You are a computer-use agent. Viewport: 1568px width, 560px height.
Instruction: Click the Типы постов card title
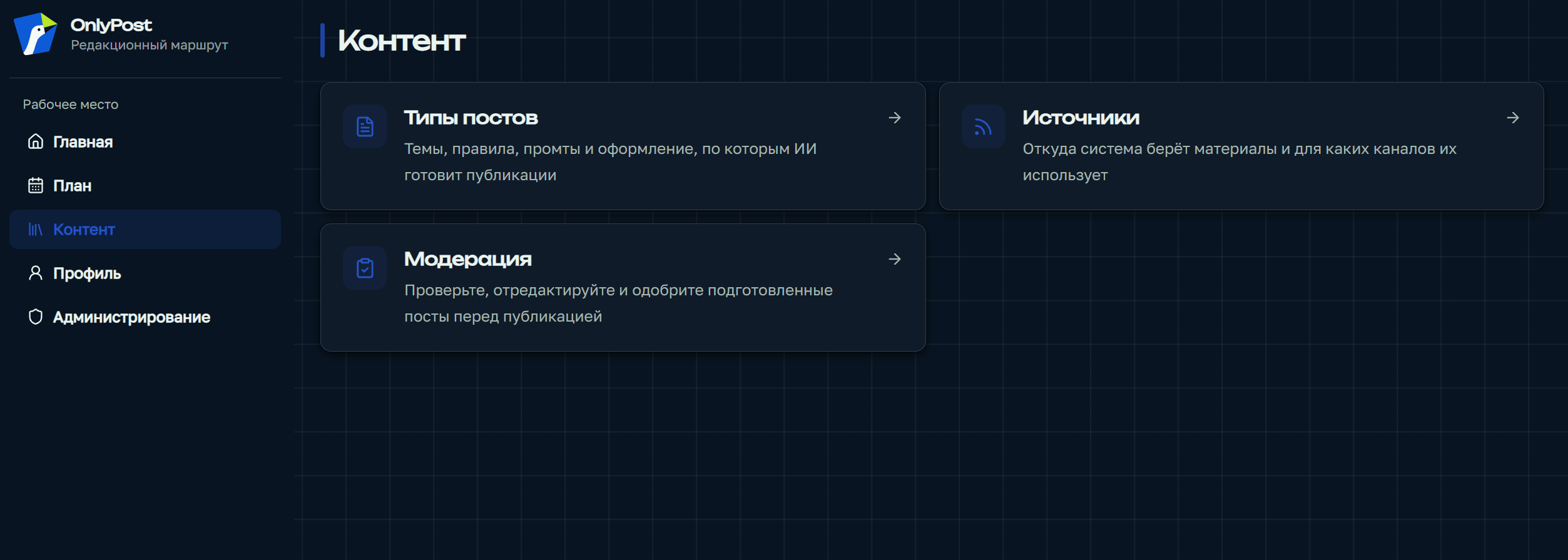471,118
